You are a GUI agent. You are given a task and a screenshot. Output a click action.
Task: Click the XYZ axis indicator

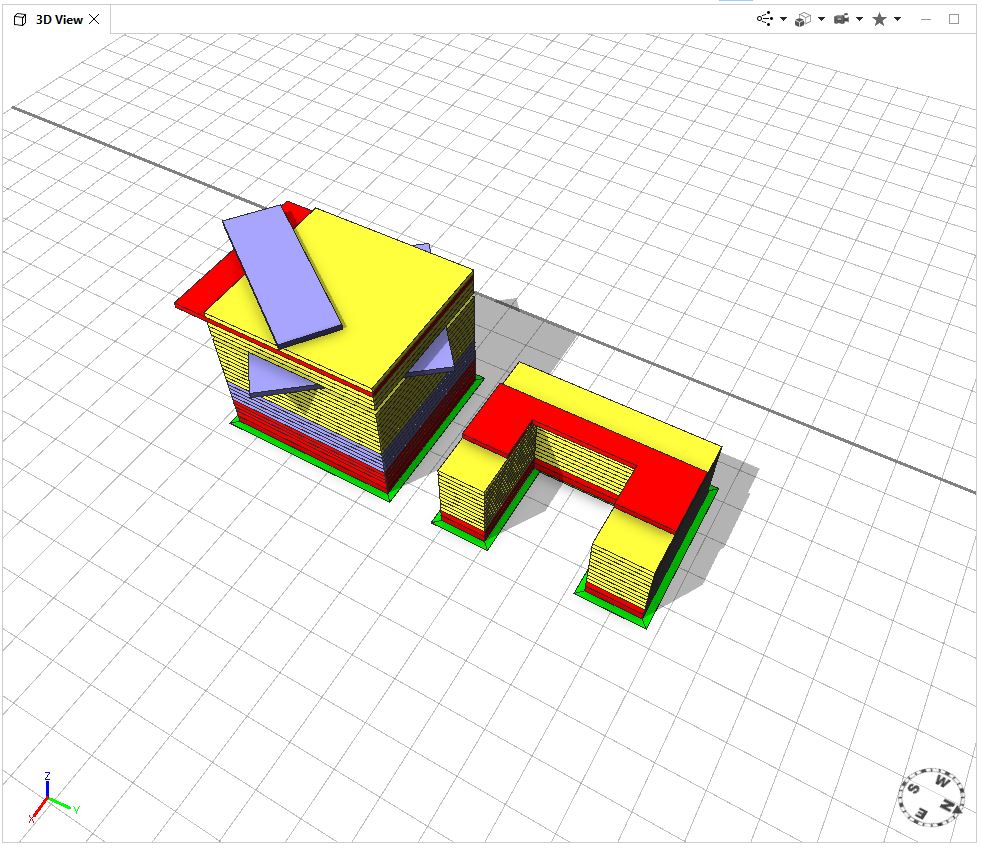coord(52,798)
